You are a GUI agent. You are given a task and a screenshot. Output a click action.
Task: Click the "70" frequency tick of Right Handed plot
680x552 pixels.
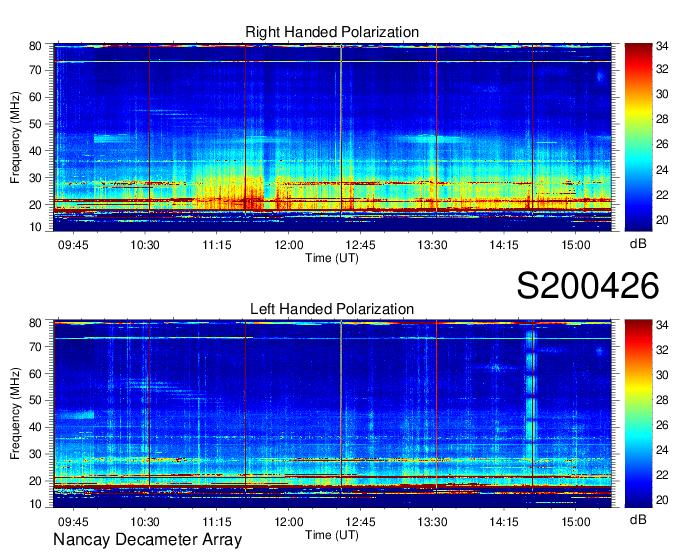(35, 70)
